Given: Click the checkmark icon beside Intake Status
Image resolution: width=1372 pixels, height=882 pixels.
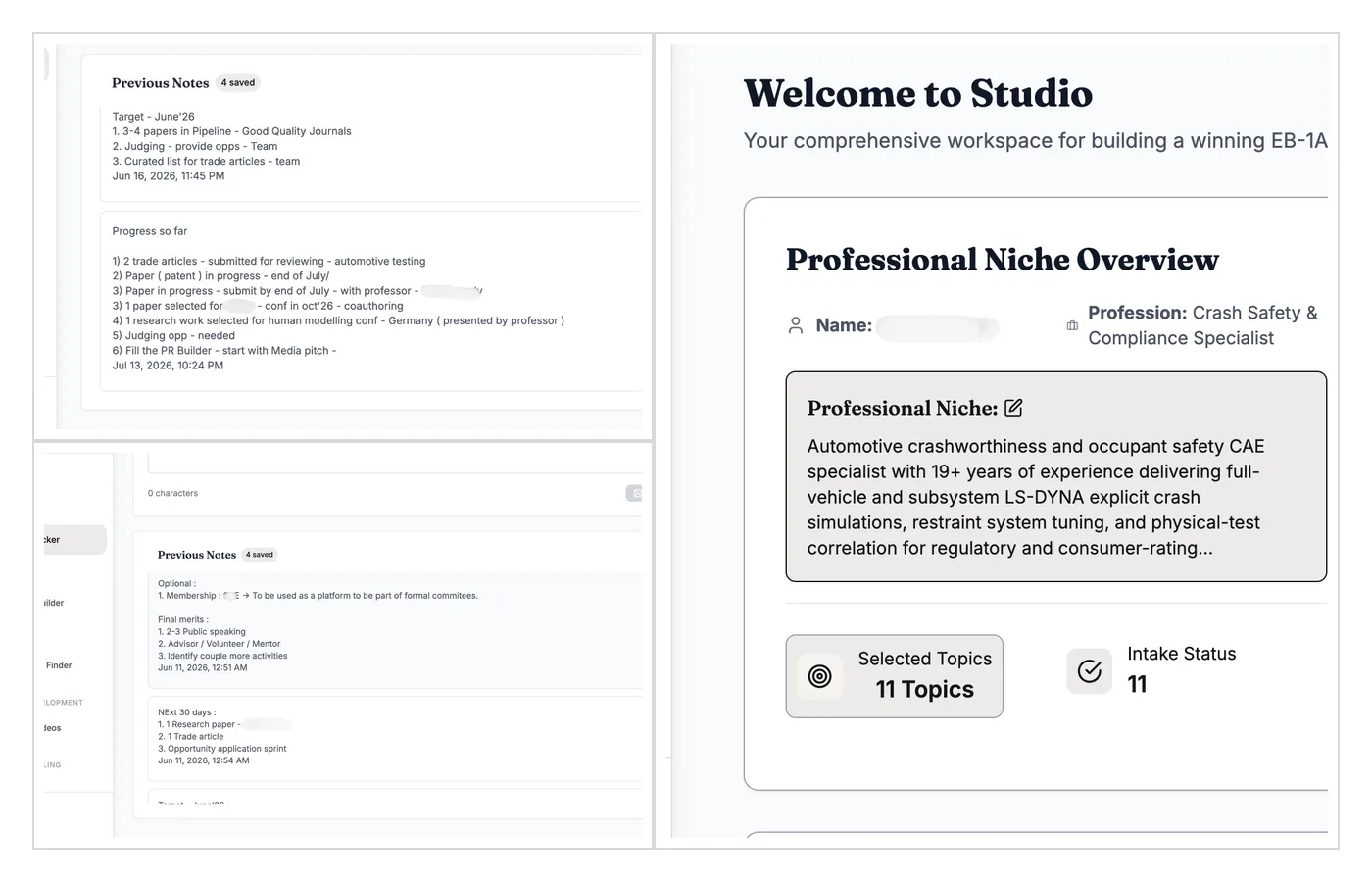Looking at the screenshot, I should click(x=1089, y=671).
